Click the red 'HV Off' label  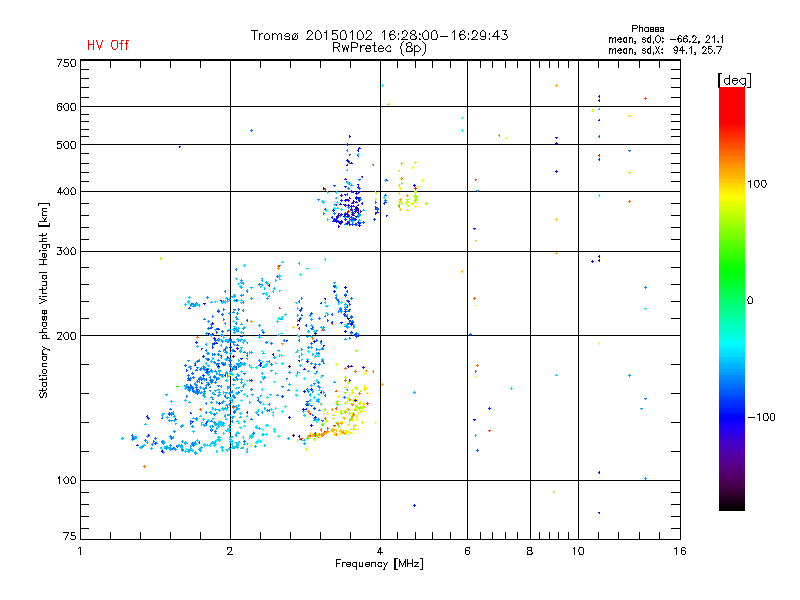[x=108, y=45]
